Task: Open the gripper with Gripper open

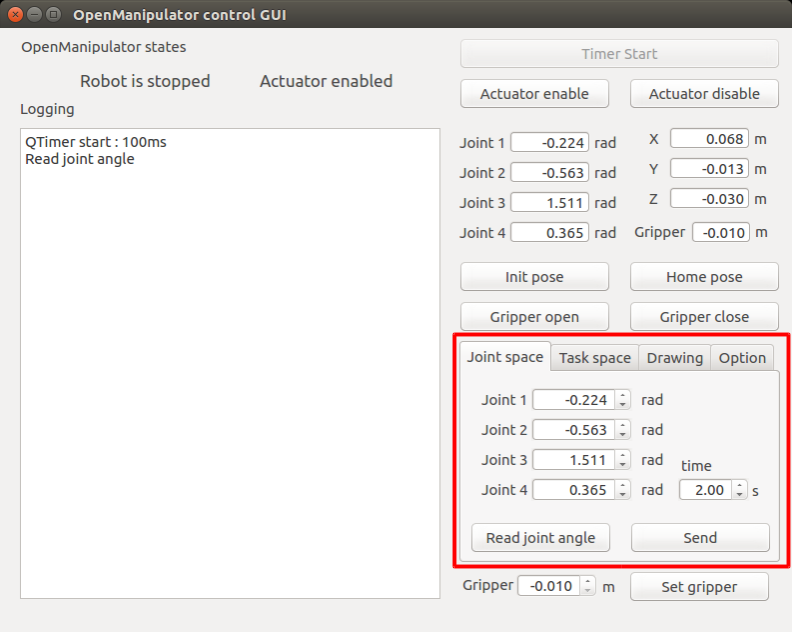Action: [534, 317]
